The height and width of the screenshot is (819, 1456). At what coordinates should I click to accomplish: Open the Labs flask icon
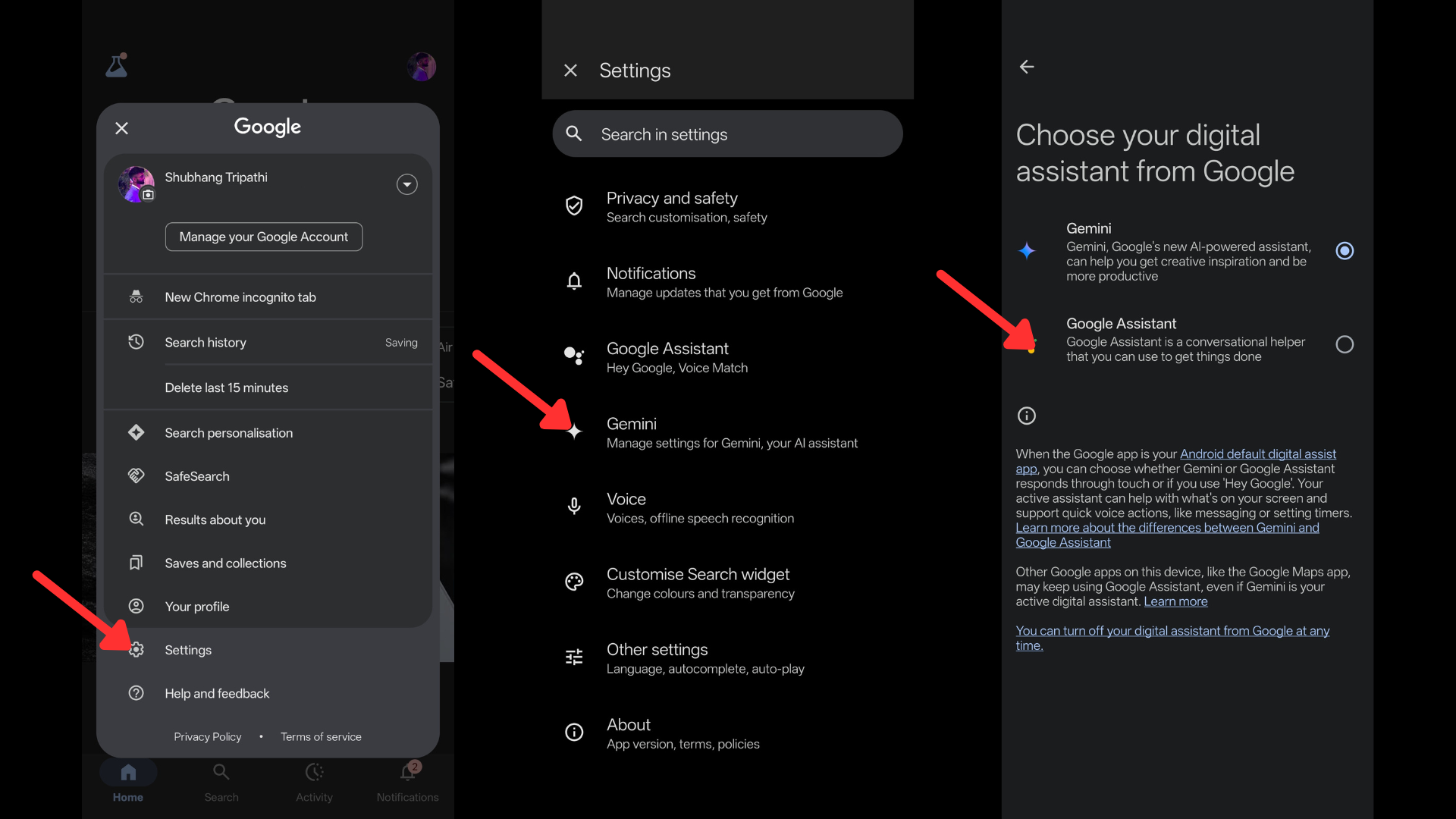pyautogui.click(x=117, y=66)
